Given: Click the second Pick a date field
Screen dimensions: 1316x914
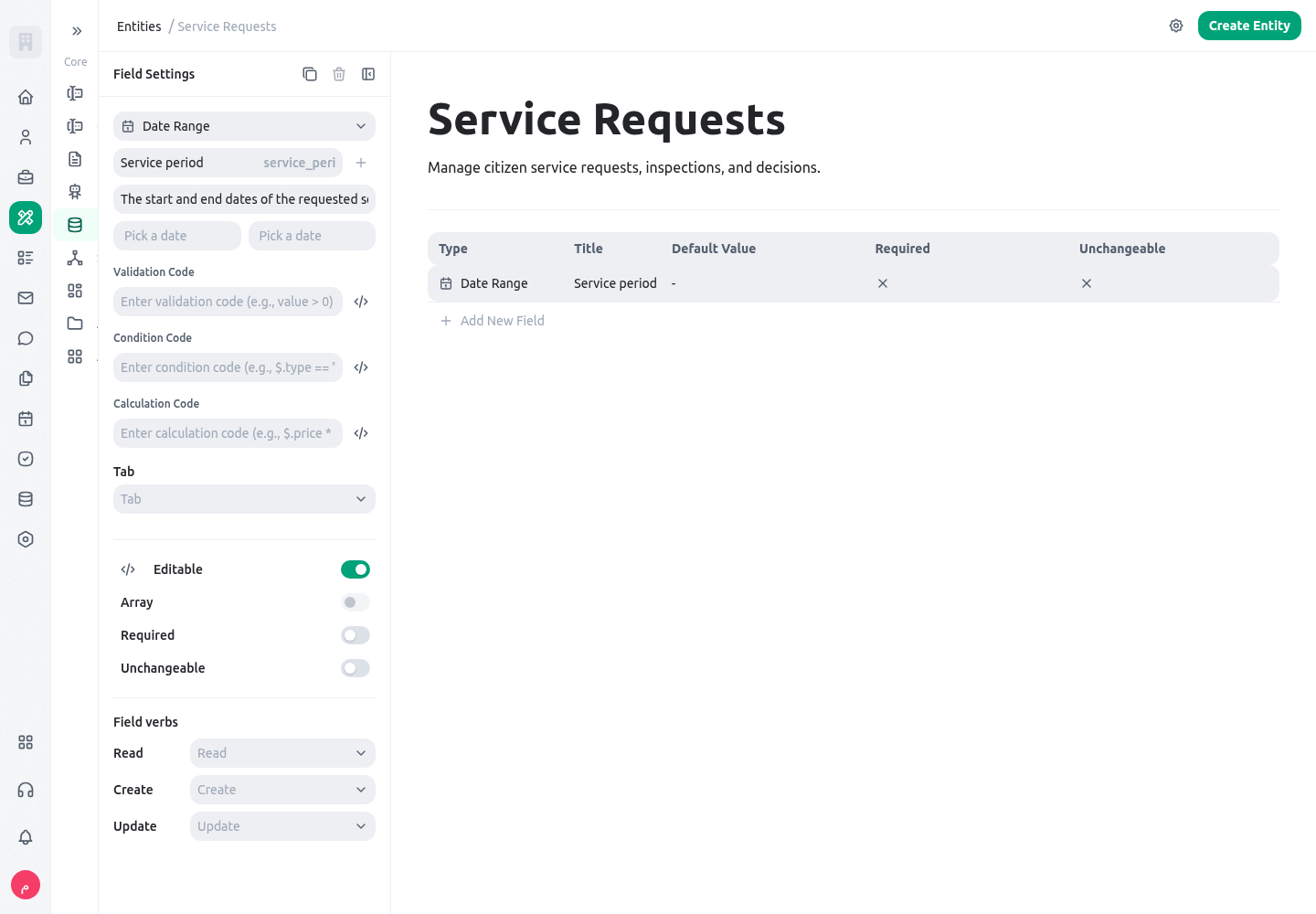Looking at the screenshot, I should click(312, 236).
